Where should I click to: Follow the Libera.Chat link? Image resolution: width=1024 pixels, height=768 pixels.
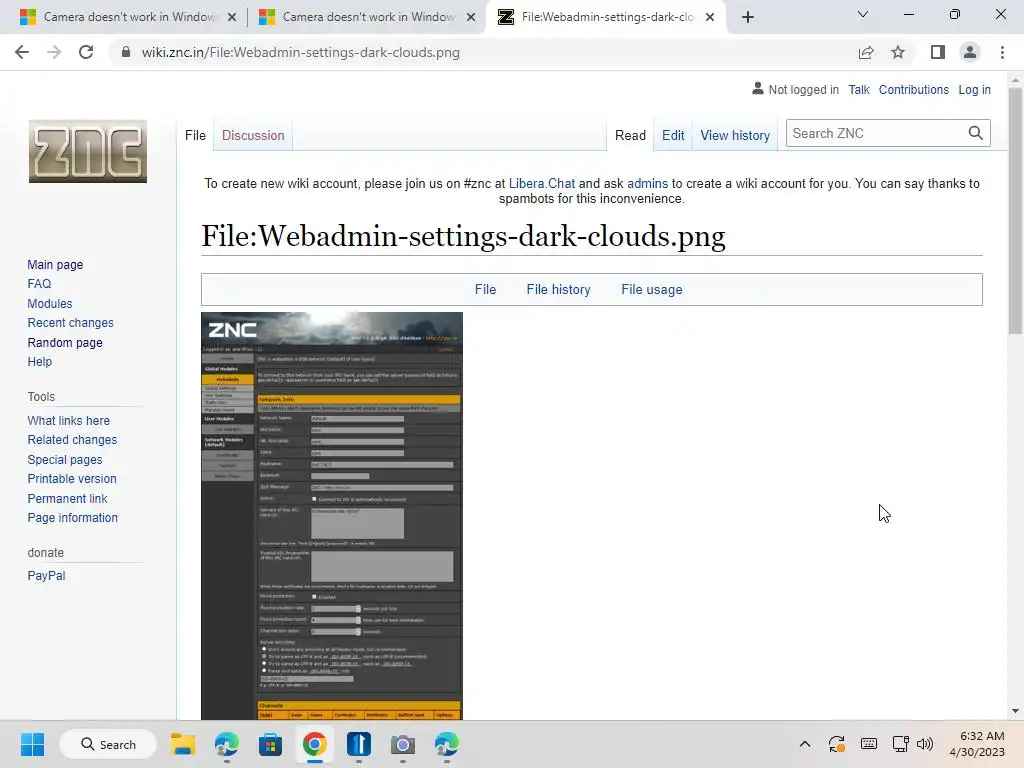tap(542, 184)
